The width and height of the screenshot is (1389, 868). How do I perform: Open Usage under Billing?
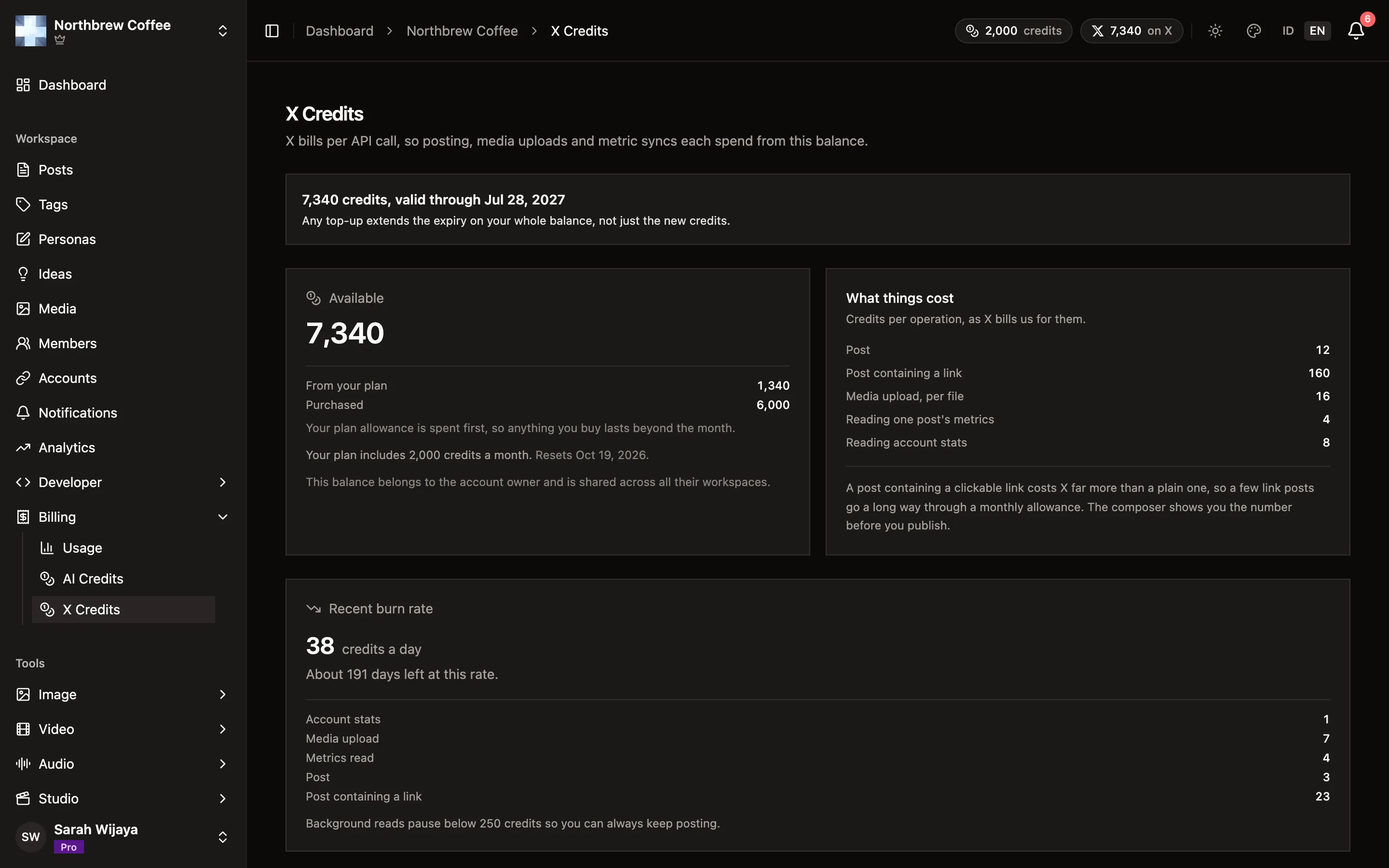[x=123, y=548]
